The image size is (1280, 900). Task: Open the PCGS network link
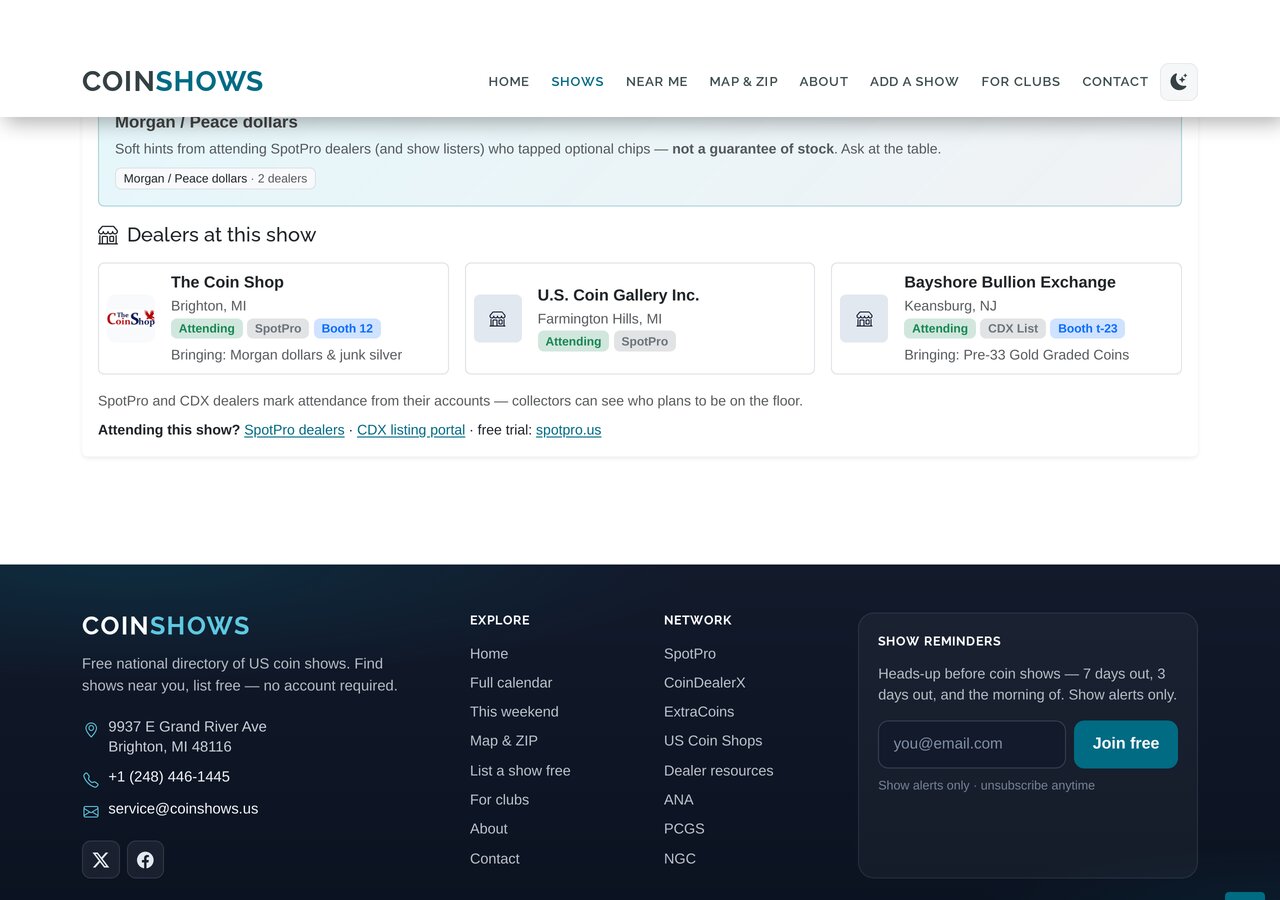tap(684, 829)
